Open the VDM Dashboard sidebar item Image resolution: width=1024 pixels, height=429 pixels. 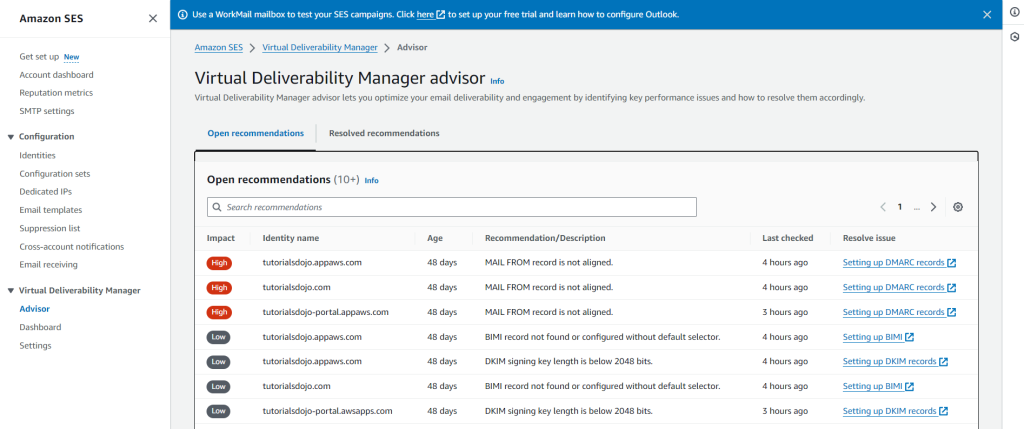click(40, 327)
